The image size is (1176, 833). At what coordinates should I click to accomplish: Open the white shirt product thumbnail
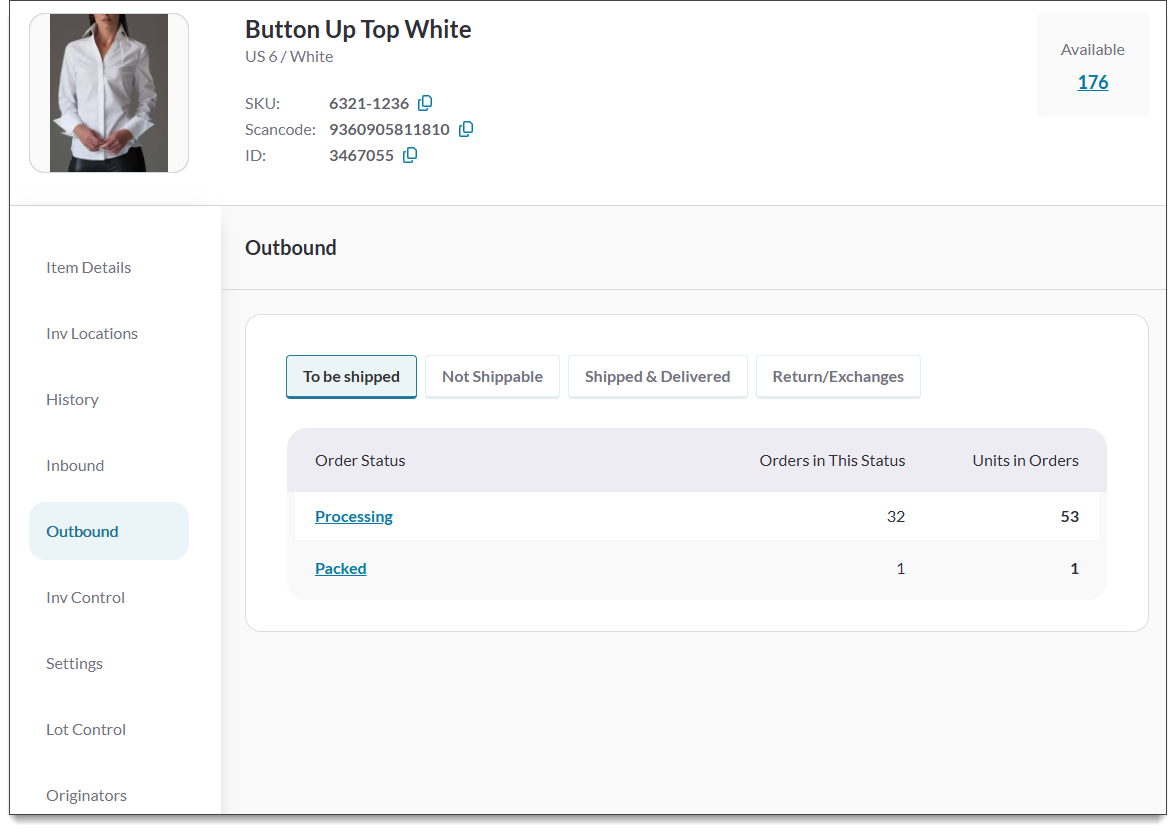109,93
